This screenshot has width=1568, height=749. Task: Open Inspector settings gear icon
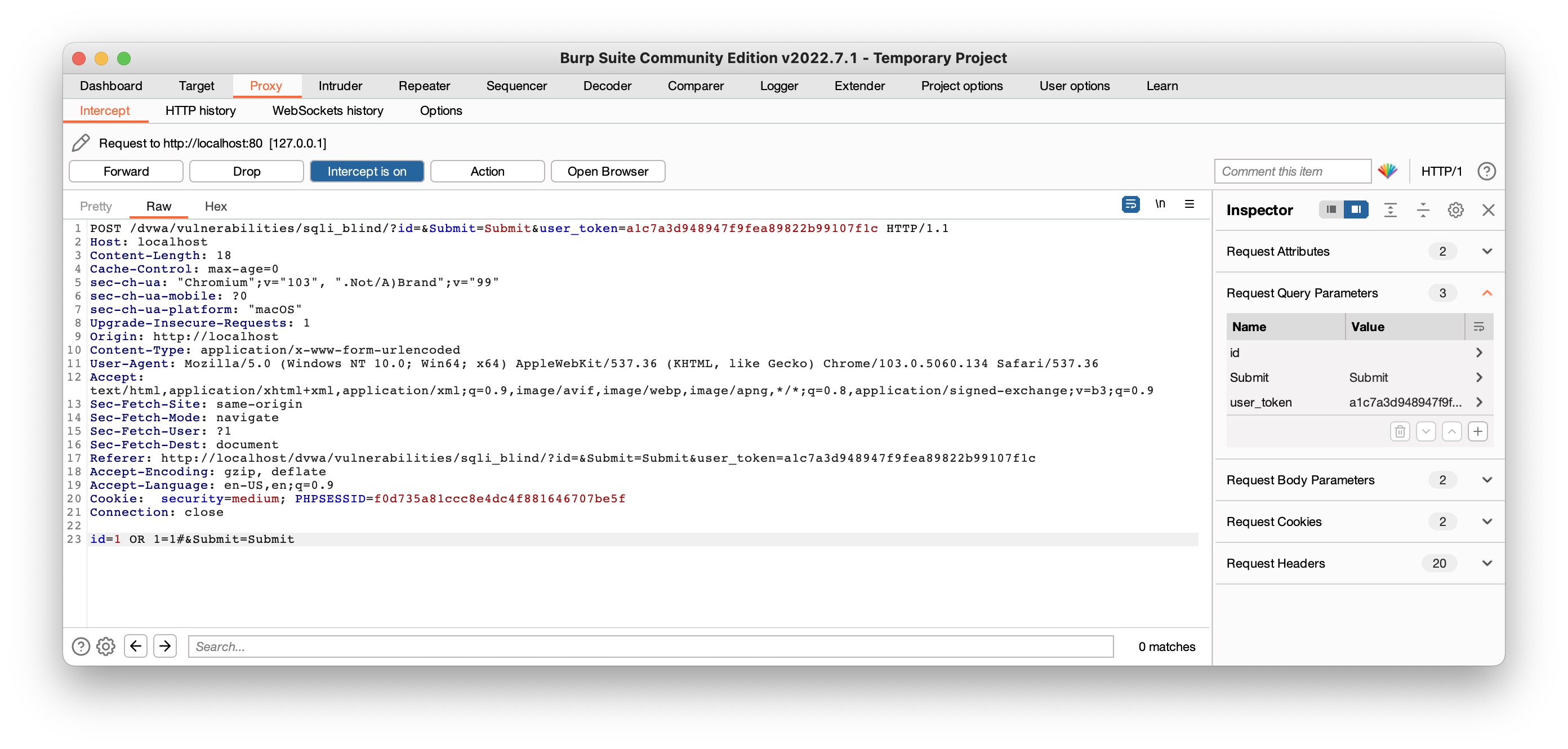[1455, 210]
